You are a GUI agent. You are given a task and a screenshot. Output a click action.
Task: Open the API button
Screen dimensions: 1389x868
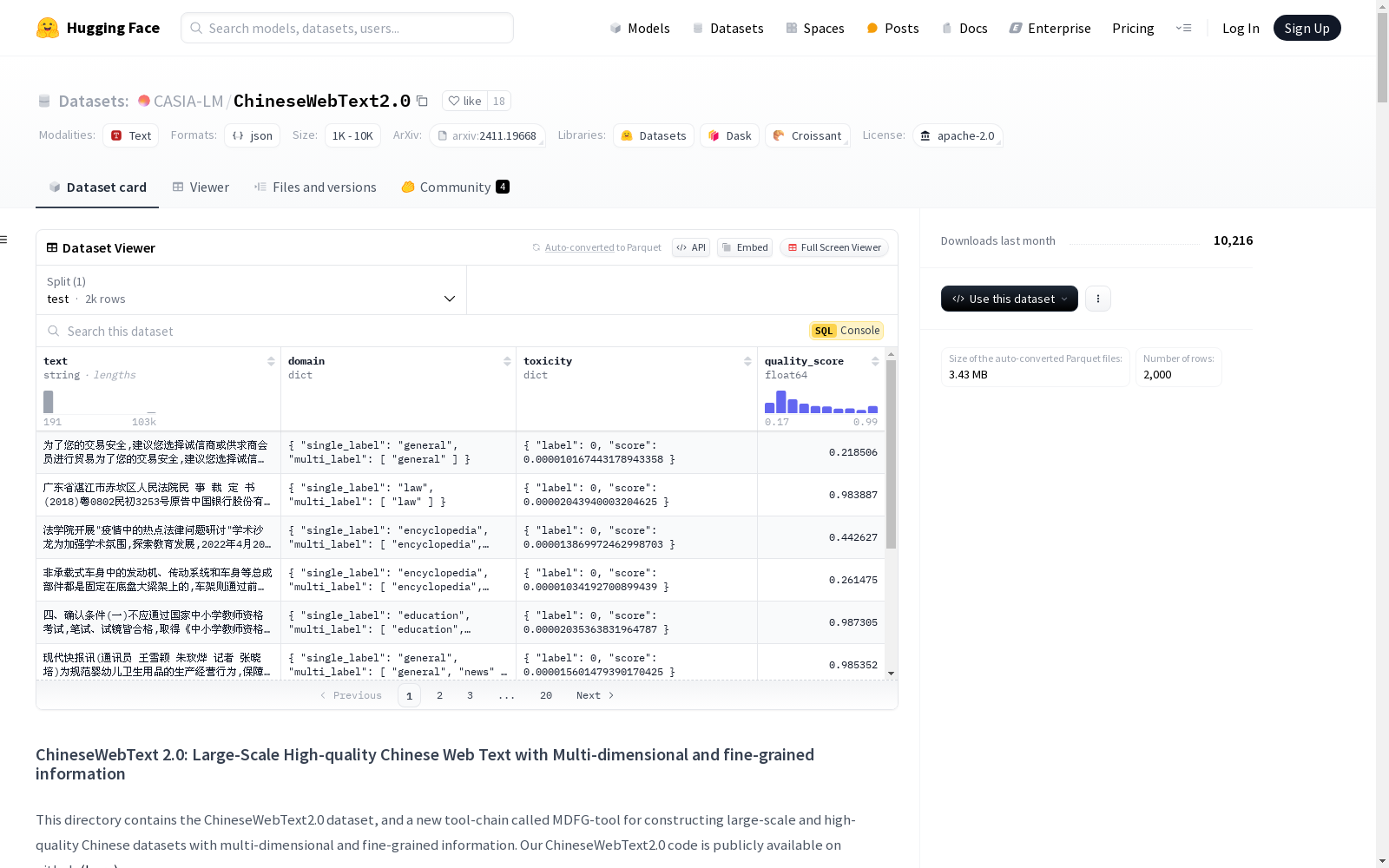coord(691,247)
